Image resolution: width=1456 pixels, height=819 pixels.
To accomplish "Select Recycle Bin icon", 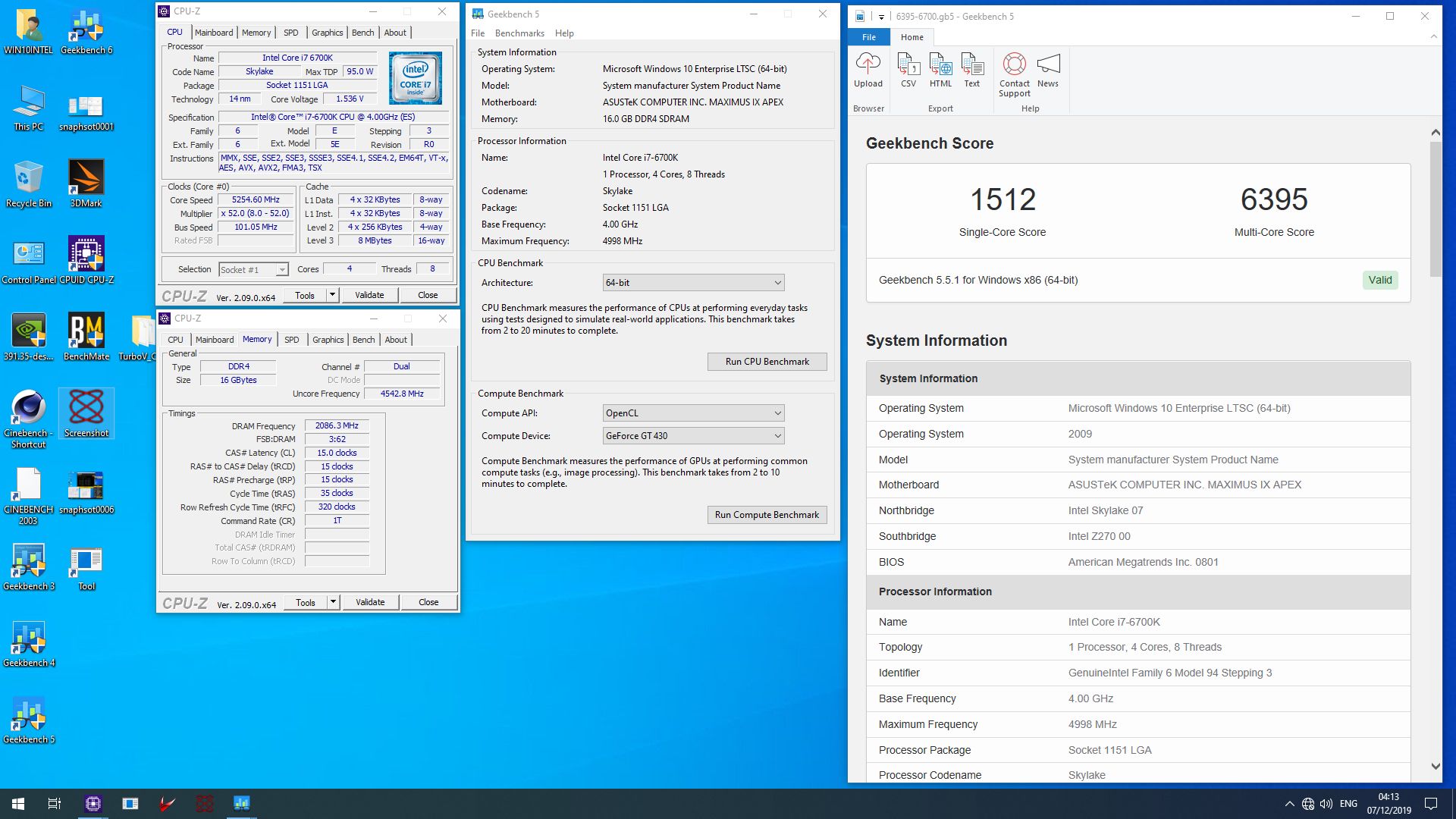I will [x=29, y=185].
